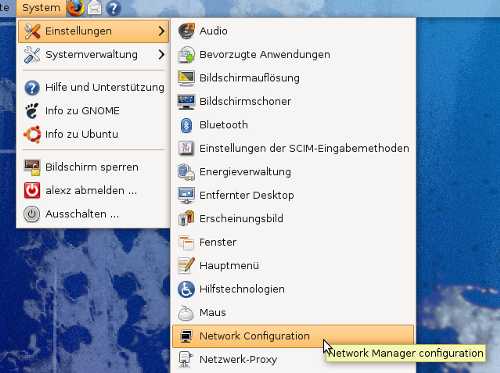Click the Bevorzugte Anwendungen icon

186,55
